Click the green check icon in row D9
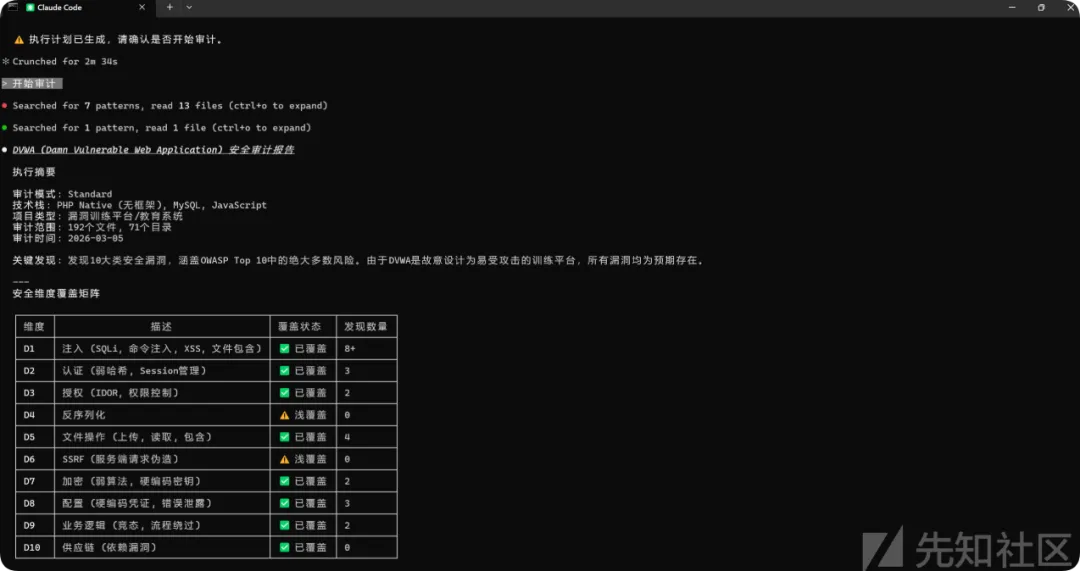The width and height of the screenshot is (1080, 571). coord(284,526)
